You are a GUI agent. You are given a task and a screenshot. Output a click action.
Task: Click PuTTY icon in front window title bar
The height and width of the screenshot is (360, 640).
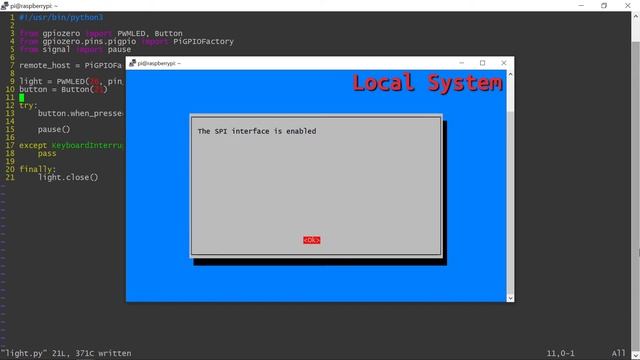tap(132, 63)
